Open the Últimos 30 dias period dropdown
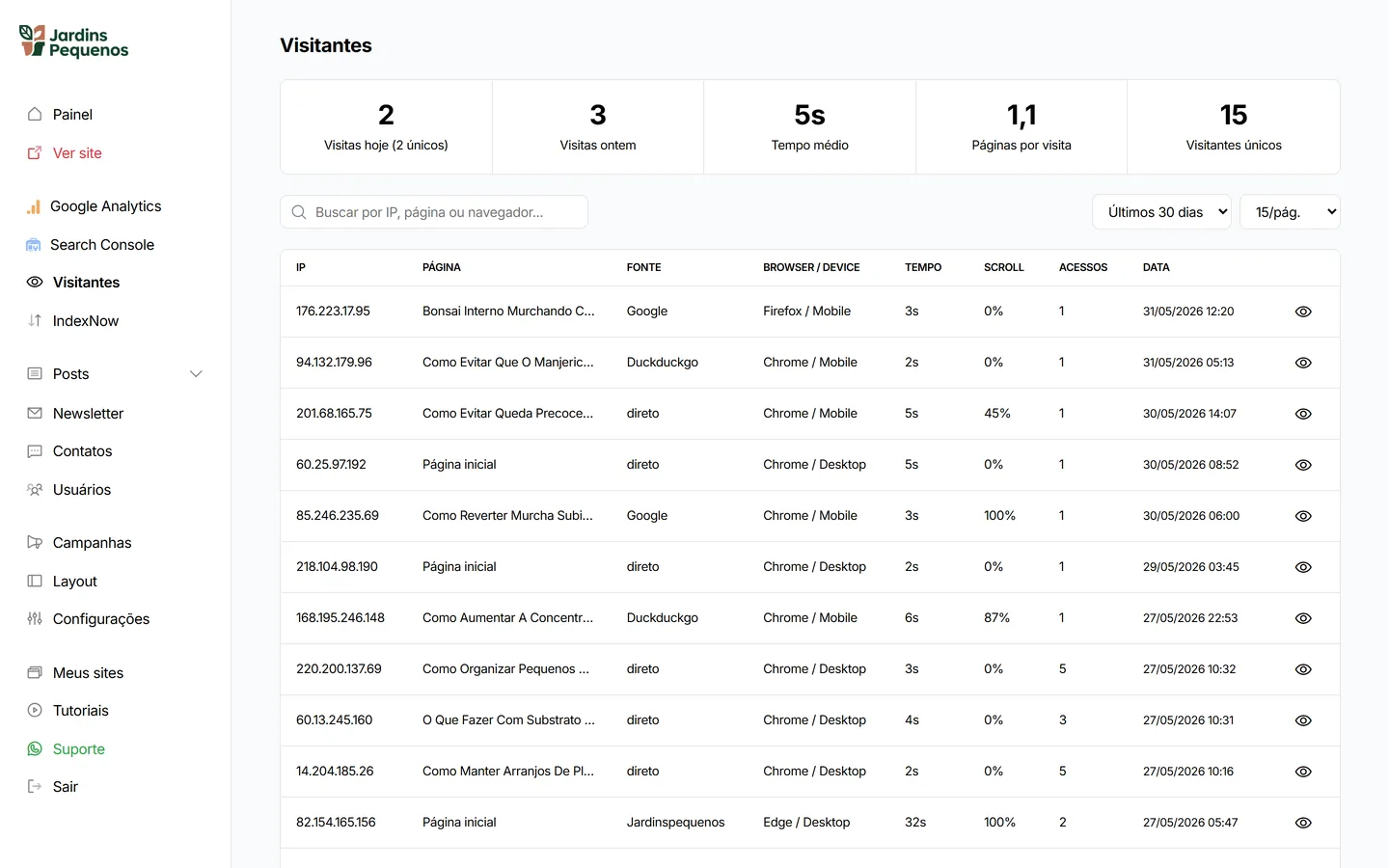This screenshot has width=1389, height=868. pyautogui.click(x=1161, y=212)
